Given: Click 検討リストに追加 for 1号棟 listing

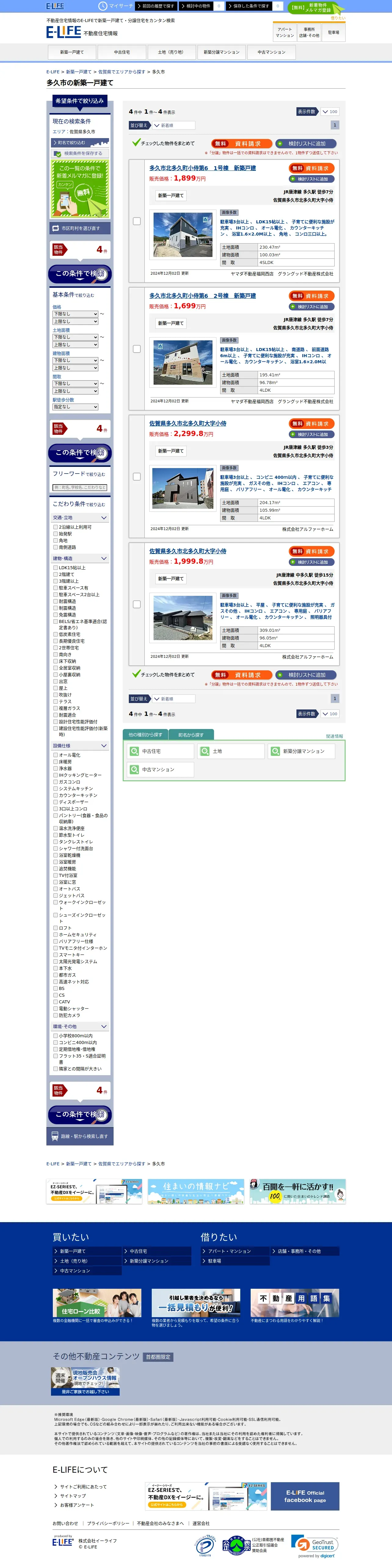Looking at the screenshot, I should pyautogui.click(x=312, y=179).
